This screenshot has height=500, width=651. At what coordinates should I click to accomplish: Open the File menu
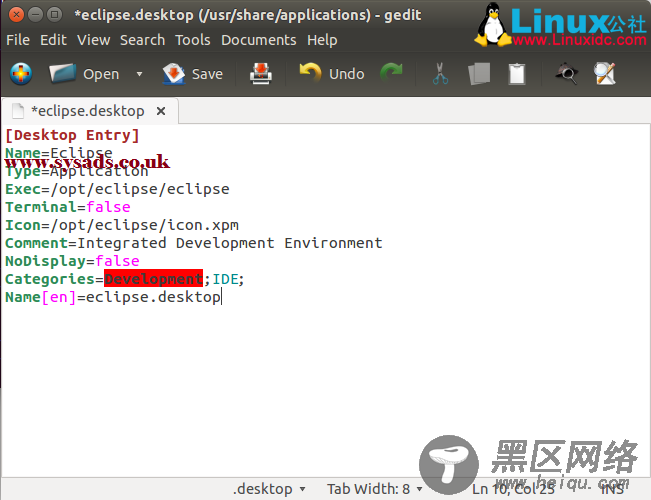18,40
